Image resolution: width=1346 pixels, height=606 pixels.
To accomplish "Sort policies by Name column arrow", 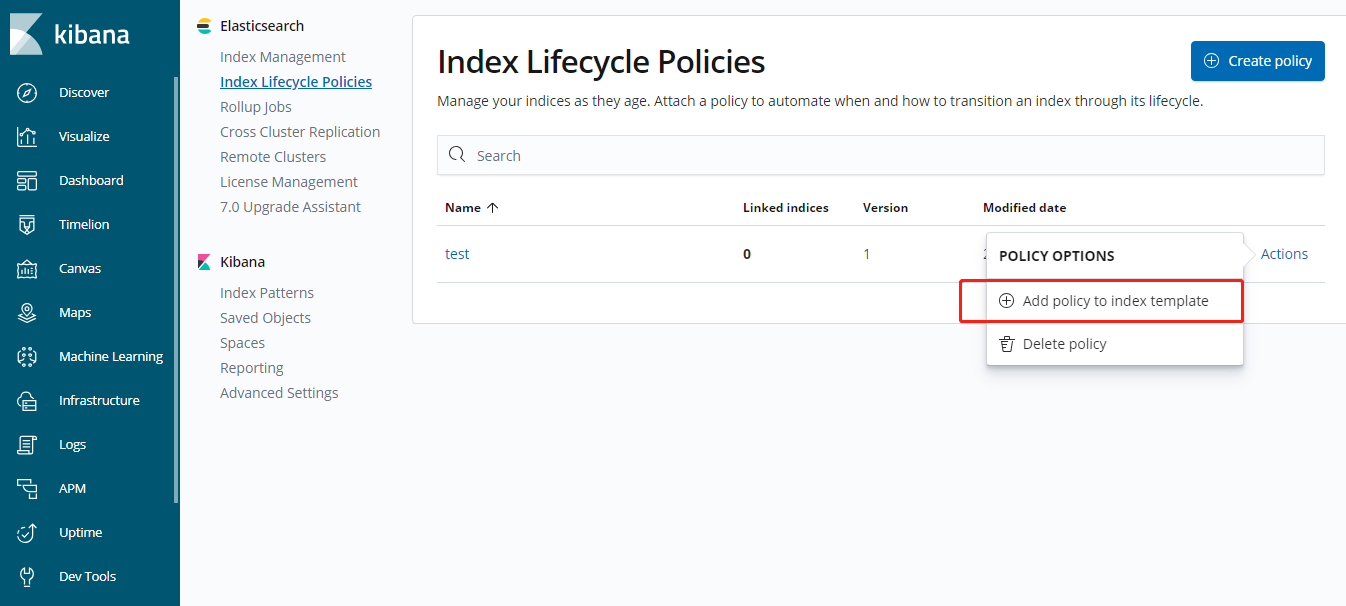I will (x=491, y=208).
